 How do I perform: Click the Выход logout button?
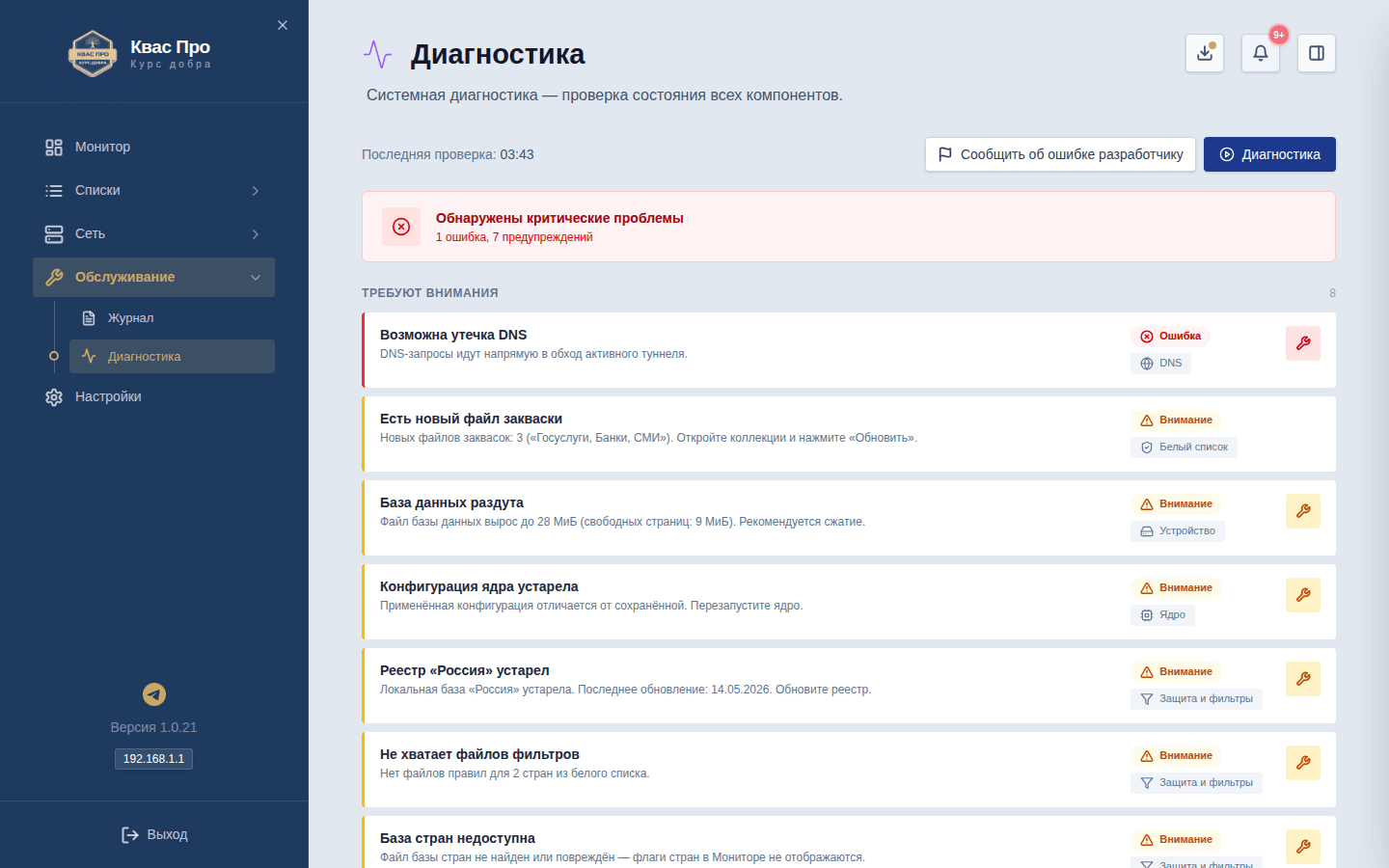pos(154,834)
